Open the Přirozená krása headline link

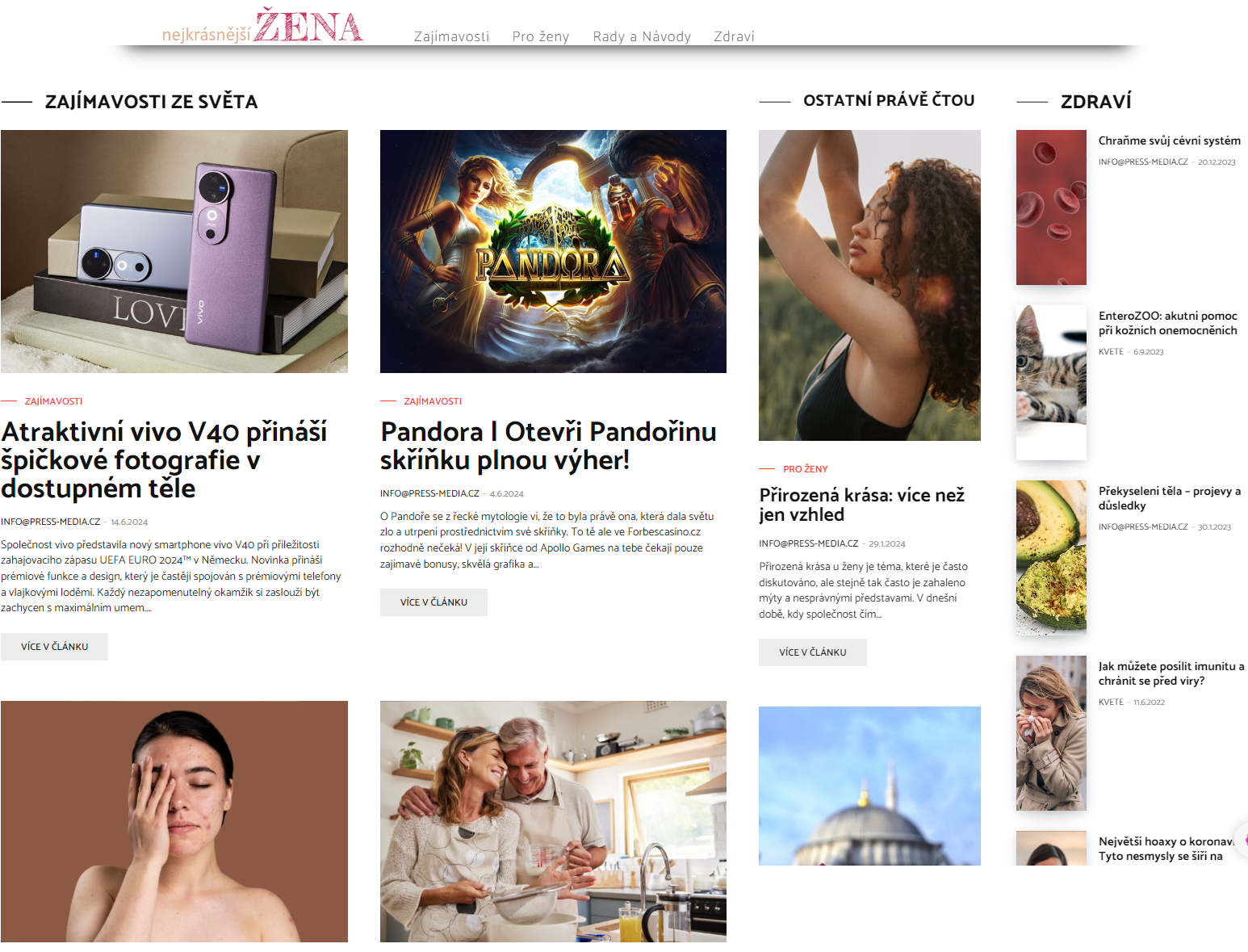coord(862,505)
